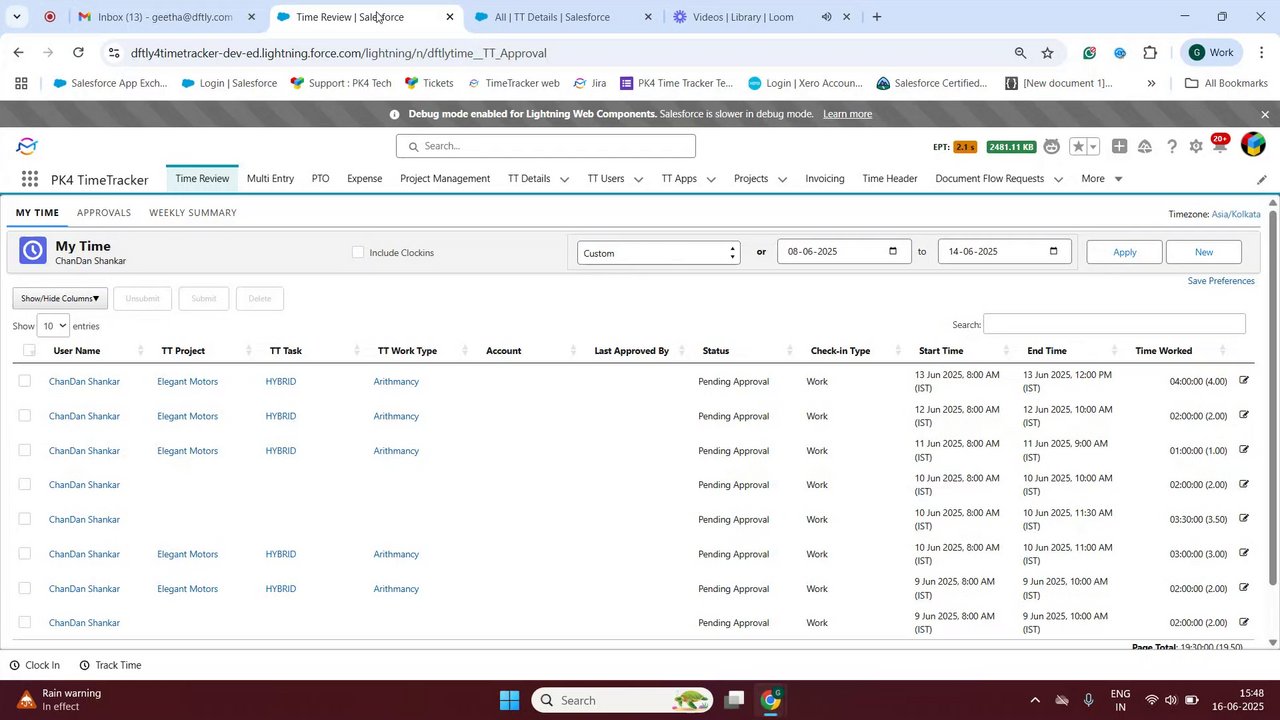Image resolution: width=1280 pixels, height=720 pixels.
Task: Apply the selected date range
Action: [1125, 252]
